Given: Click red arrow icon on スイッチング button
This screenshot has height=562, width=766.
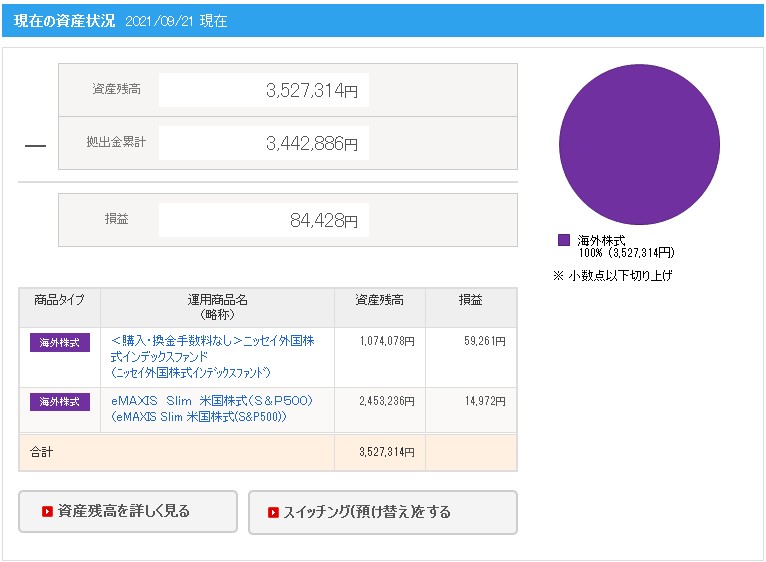Looking at the screenshot, I should click(x=273, y=513).
